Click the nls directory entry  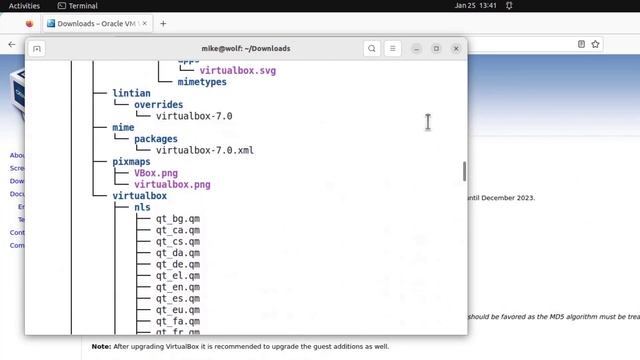[142, 208]
